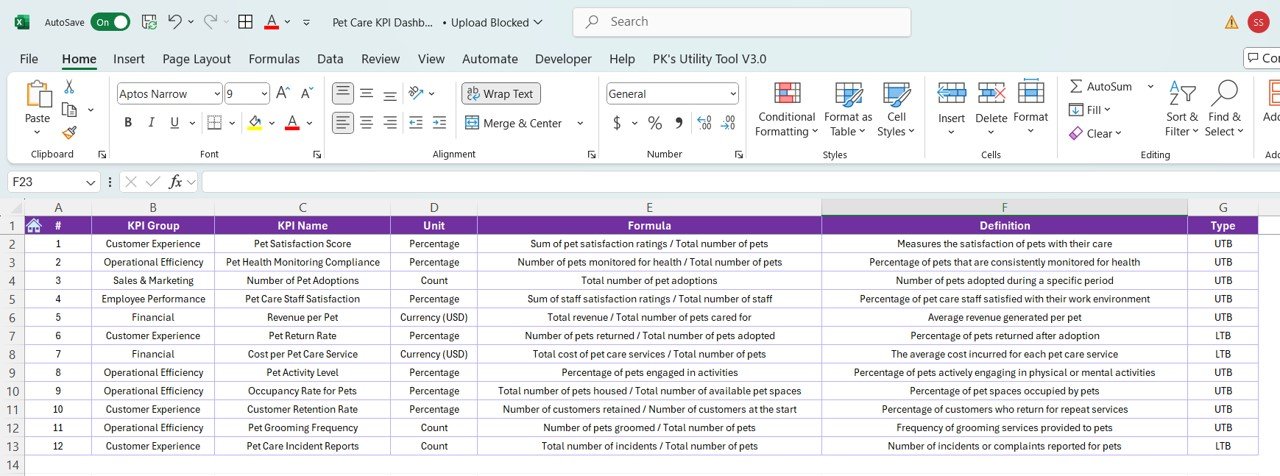The height and width of the screenshot is (476, 1280).
Task: Switch to the Formulas tab
Action: pyautogui.click(x=274, y=59)
